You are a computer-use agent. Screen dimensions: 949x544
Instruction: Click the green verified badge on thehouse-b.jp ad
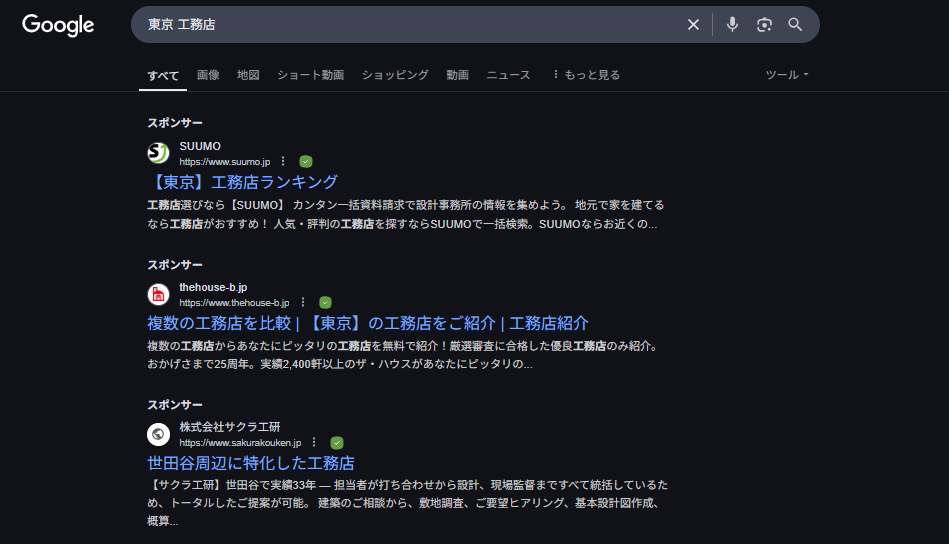pyautogui.click(x=325, y=303)
